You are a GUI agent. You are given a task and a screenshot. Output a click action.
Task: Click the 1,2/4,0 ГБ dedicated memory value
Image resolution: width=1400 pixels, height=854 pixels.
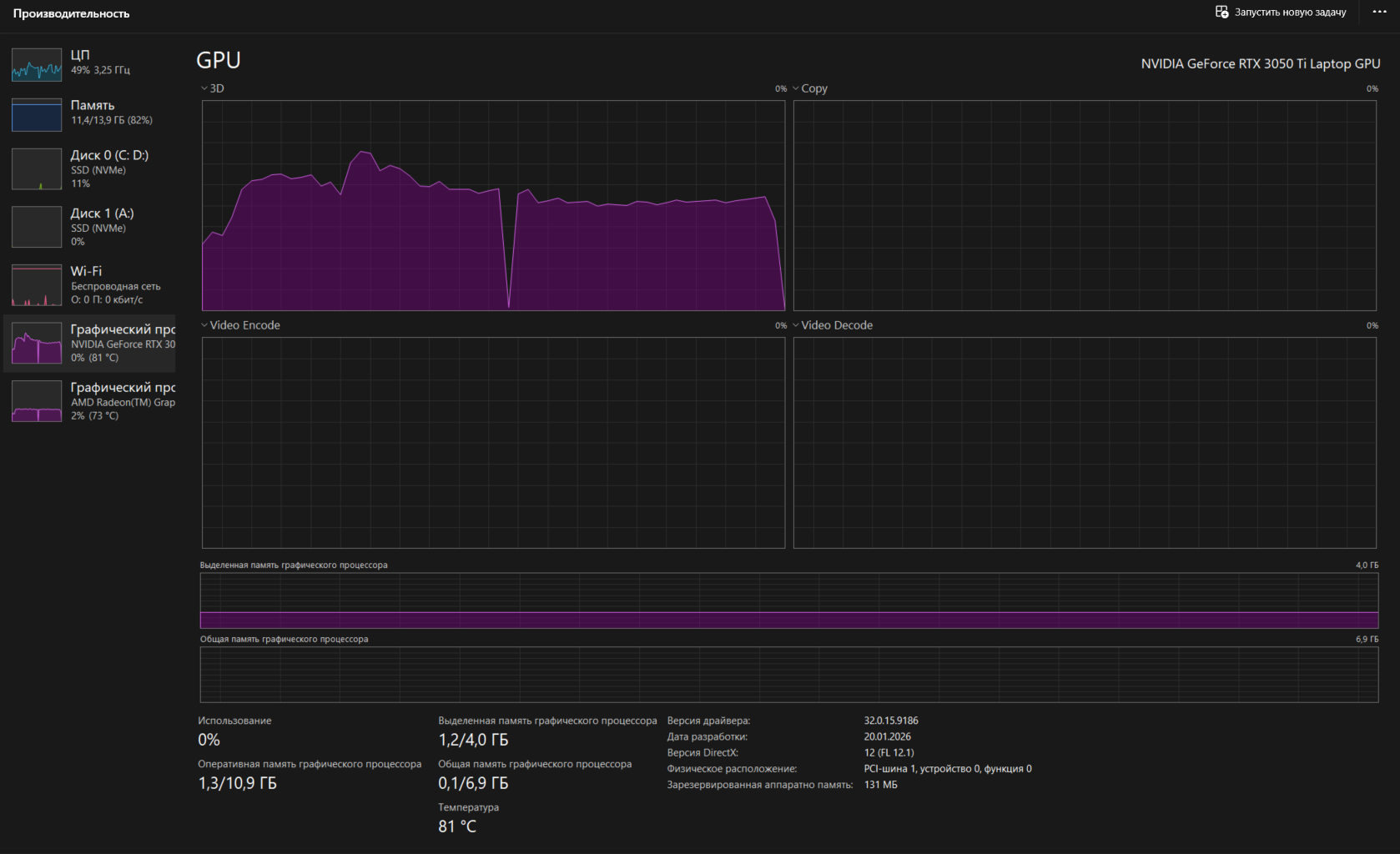click(473, 740)
